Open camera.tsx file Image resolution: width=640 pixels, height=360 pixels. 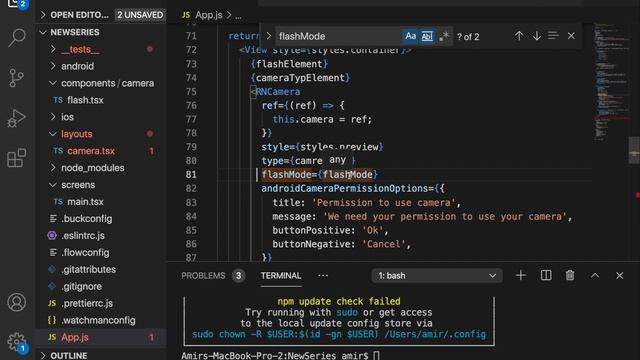point(102,151)
